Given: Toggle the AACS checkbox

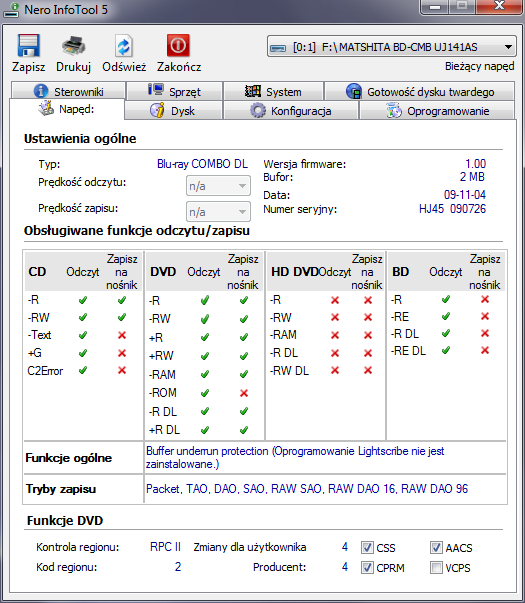Looking at the screenshot, I should click(436, 547).
